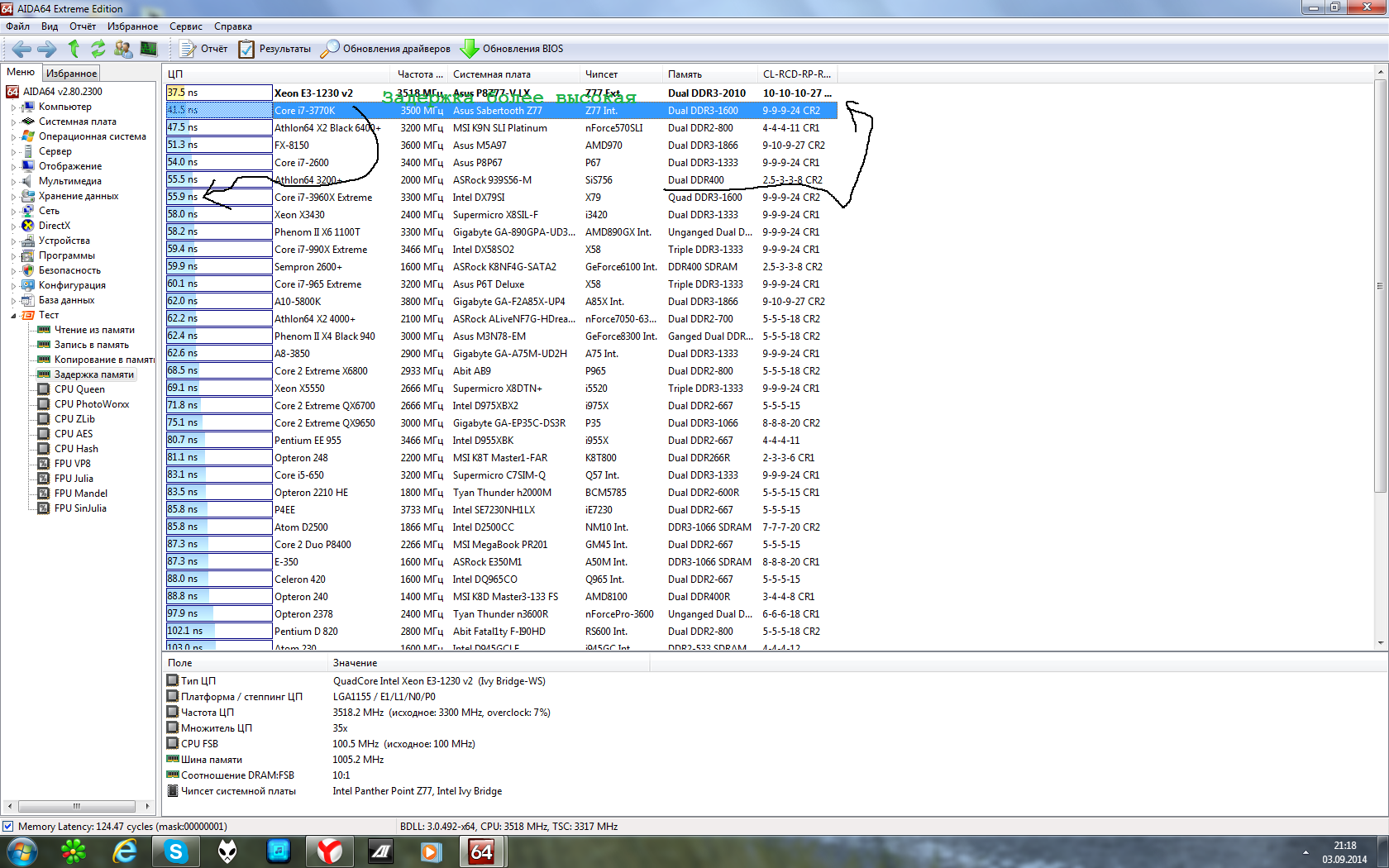Image resolution: width=1389 pixels, height=868 pixels.
Task: Expand the Хранение данных node
Action: click(13, 197)
